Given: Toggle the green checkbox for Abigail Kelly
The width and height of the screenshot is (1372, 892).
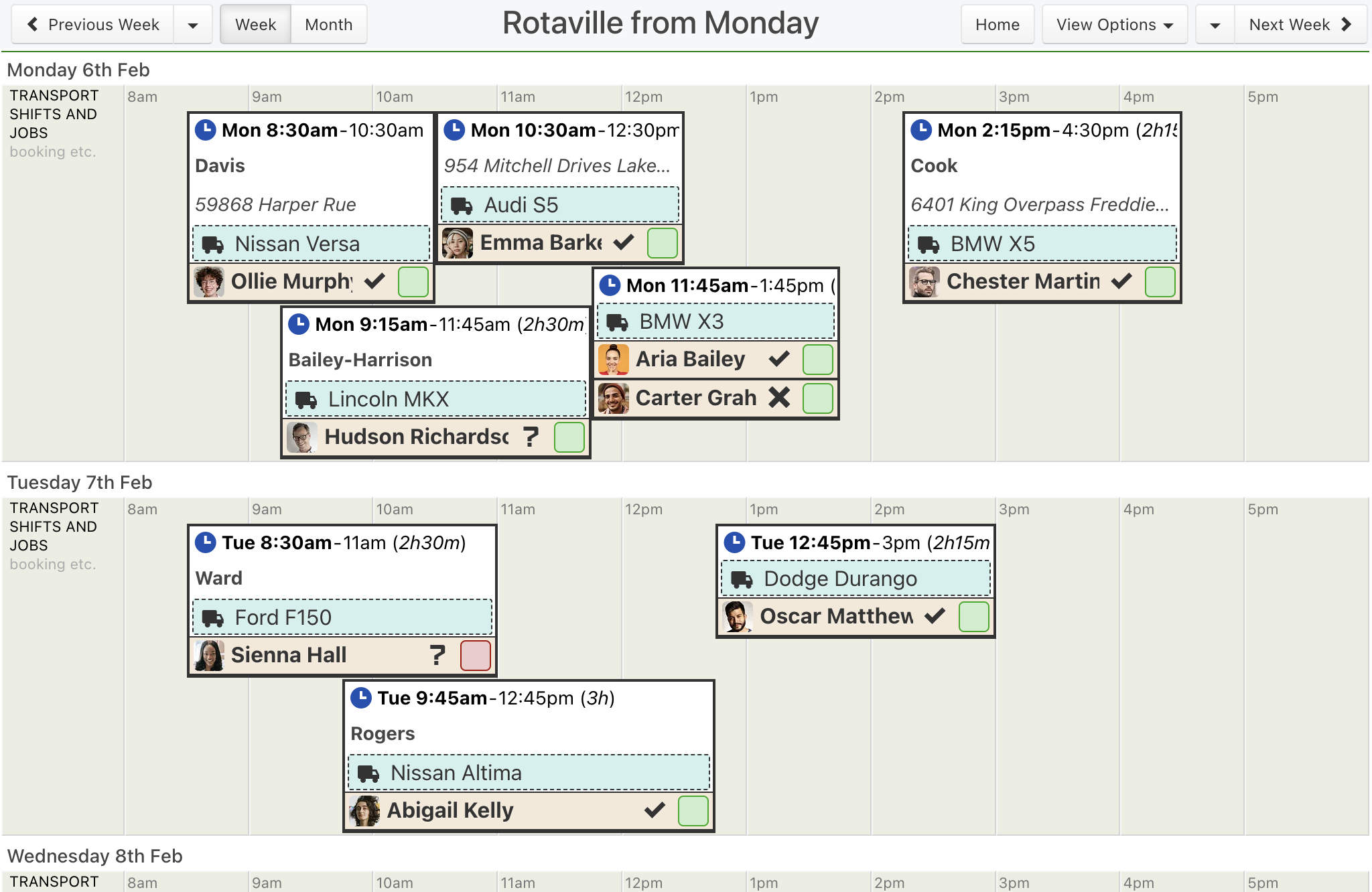Looking at the screenshot, I should (693, 810).
